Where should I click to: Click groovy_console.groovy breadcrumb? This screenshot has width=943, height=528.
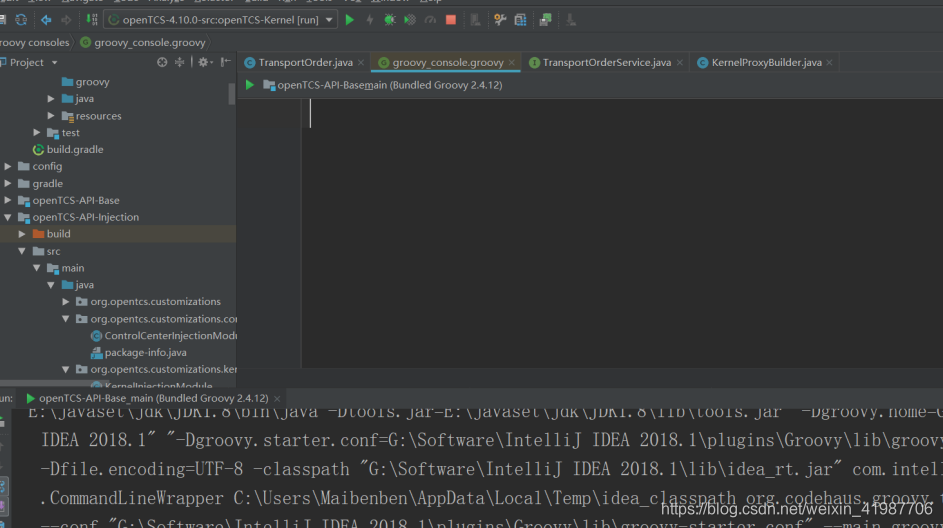tap(143, 42)
